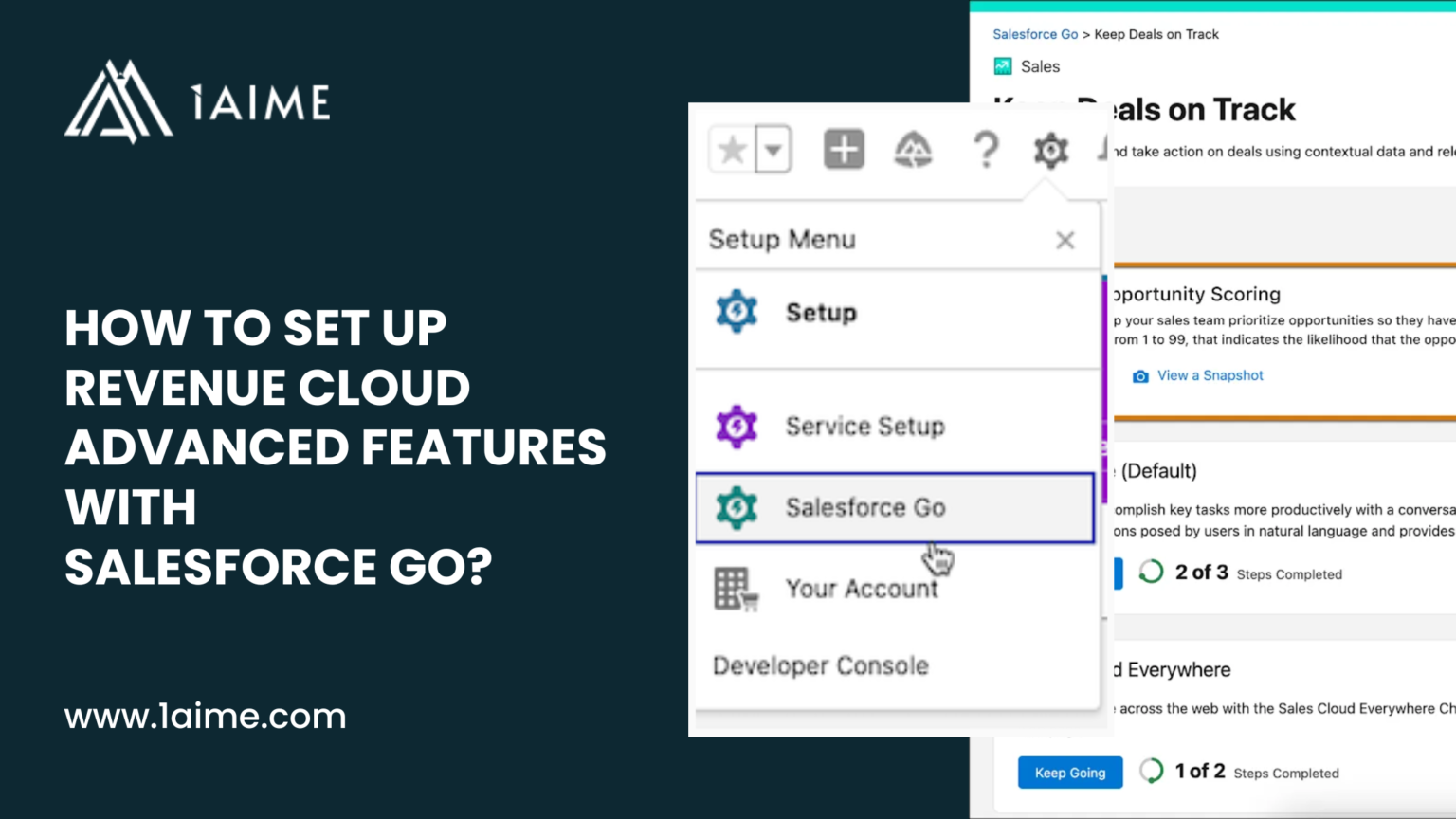Click the camera icon beside View a Snapshot
The height and width of the screenshot is (819, 1456).
click(1139, 376)
